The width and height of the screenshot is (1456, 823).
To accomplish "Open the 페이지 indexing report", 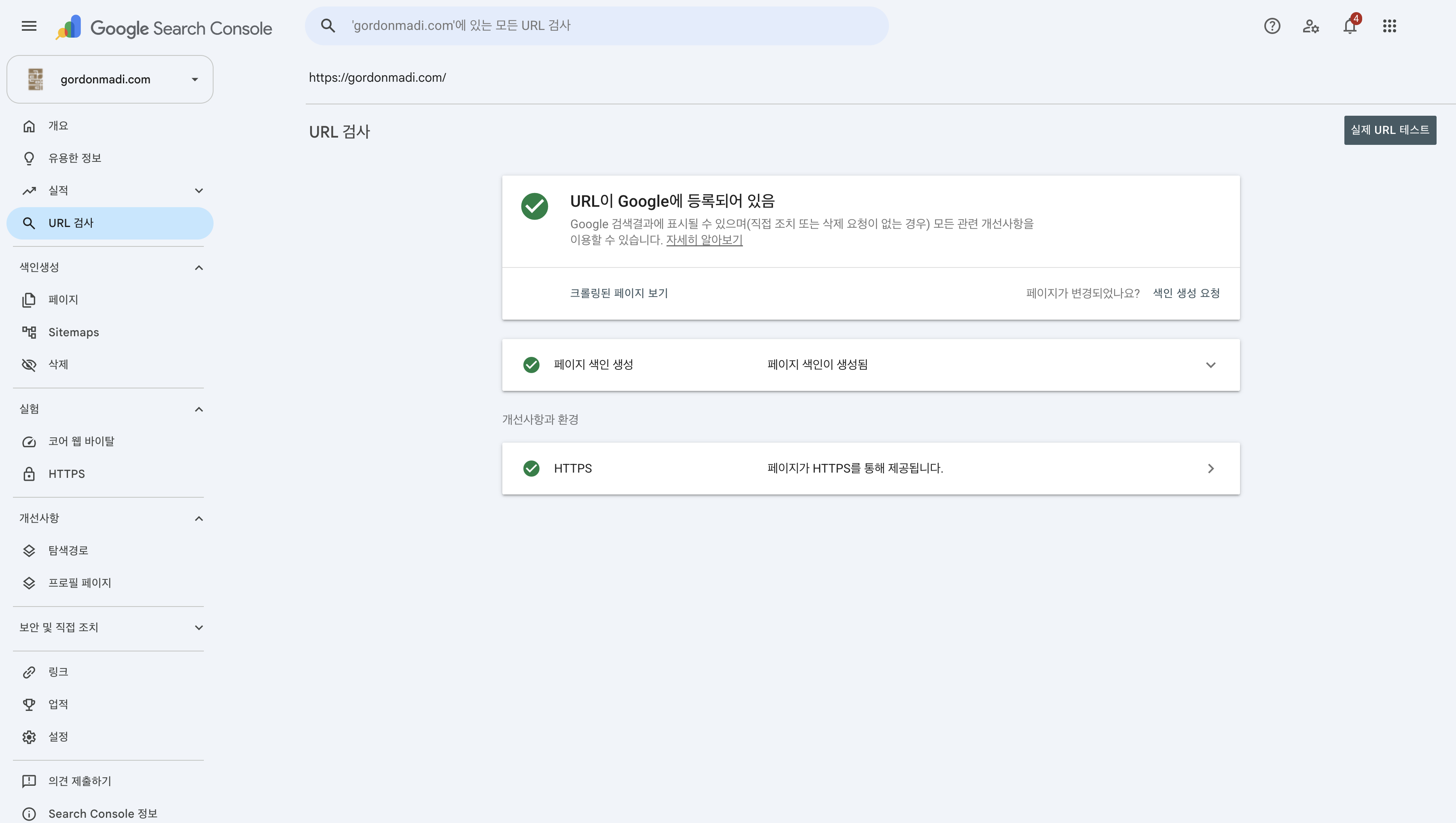I will click(x=110, y=300).
